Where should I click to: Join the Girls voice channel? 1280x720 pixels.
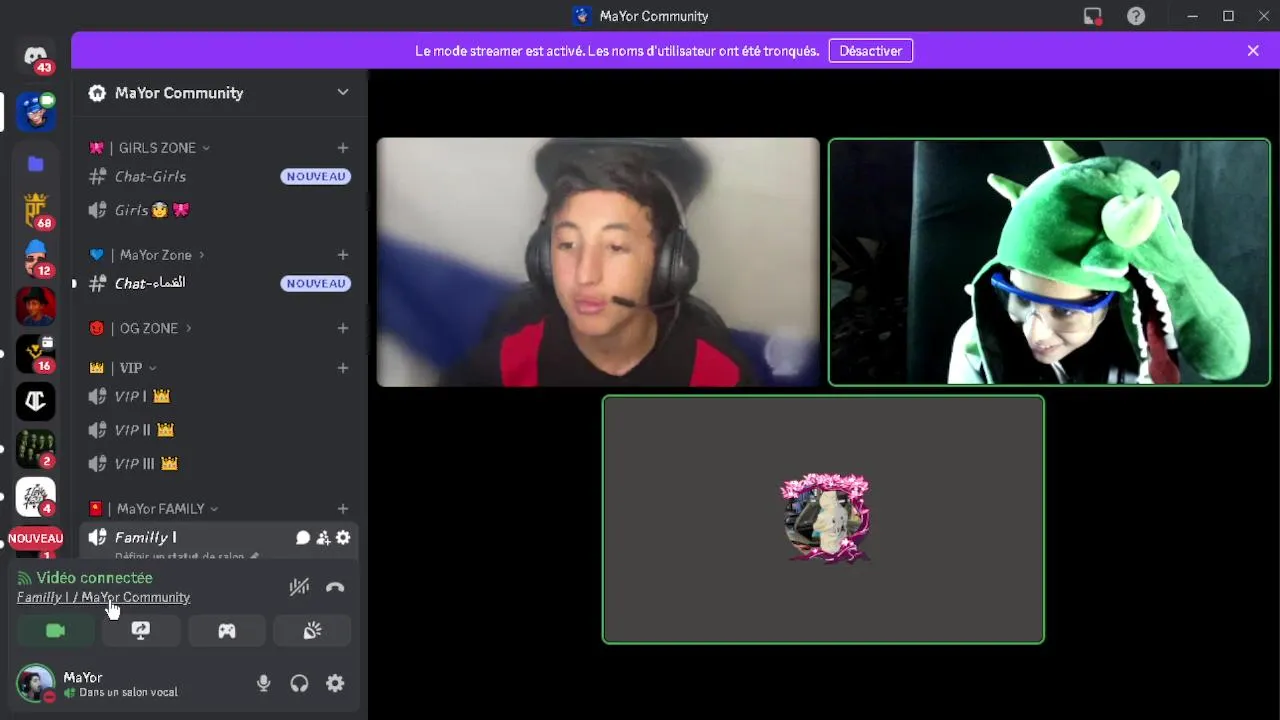(x=219, y=210)
